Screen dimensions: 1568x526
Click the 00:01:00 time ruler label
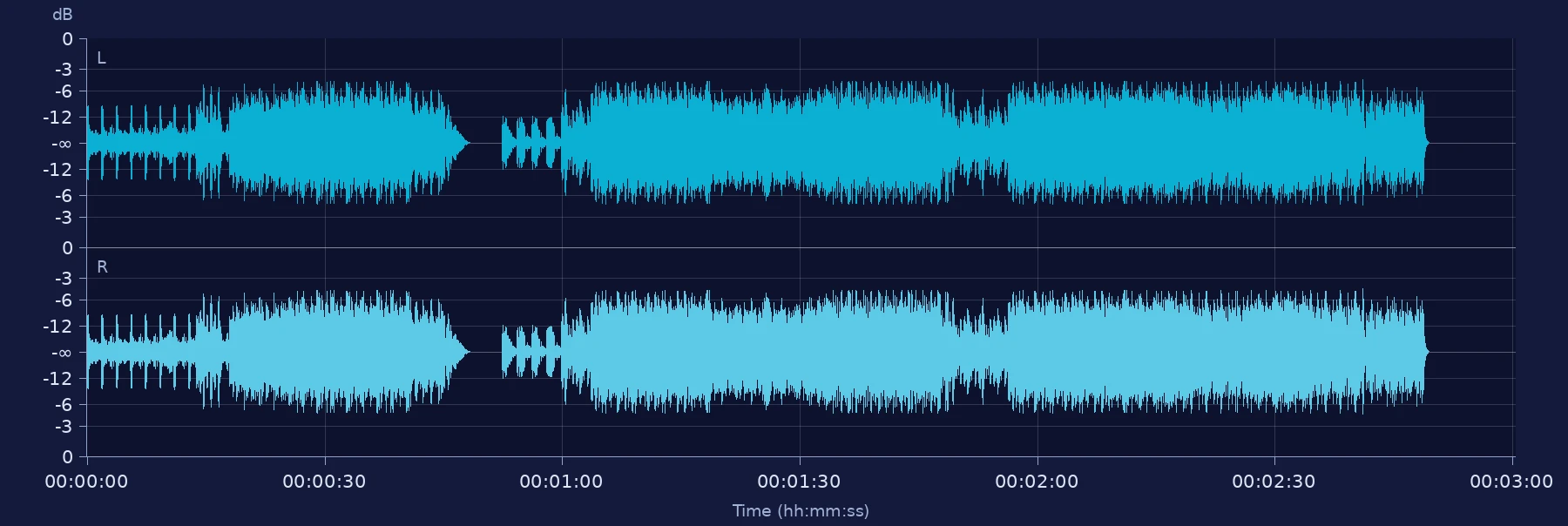click(561, 482)
